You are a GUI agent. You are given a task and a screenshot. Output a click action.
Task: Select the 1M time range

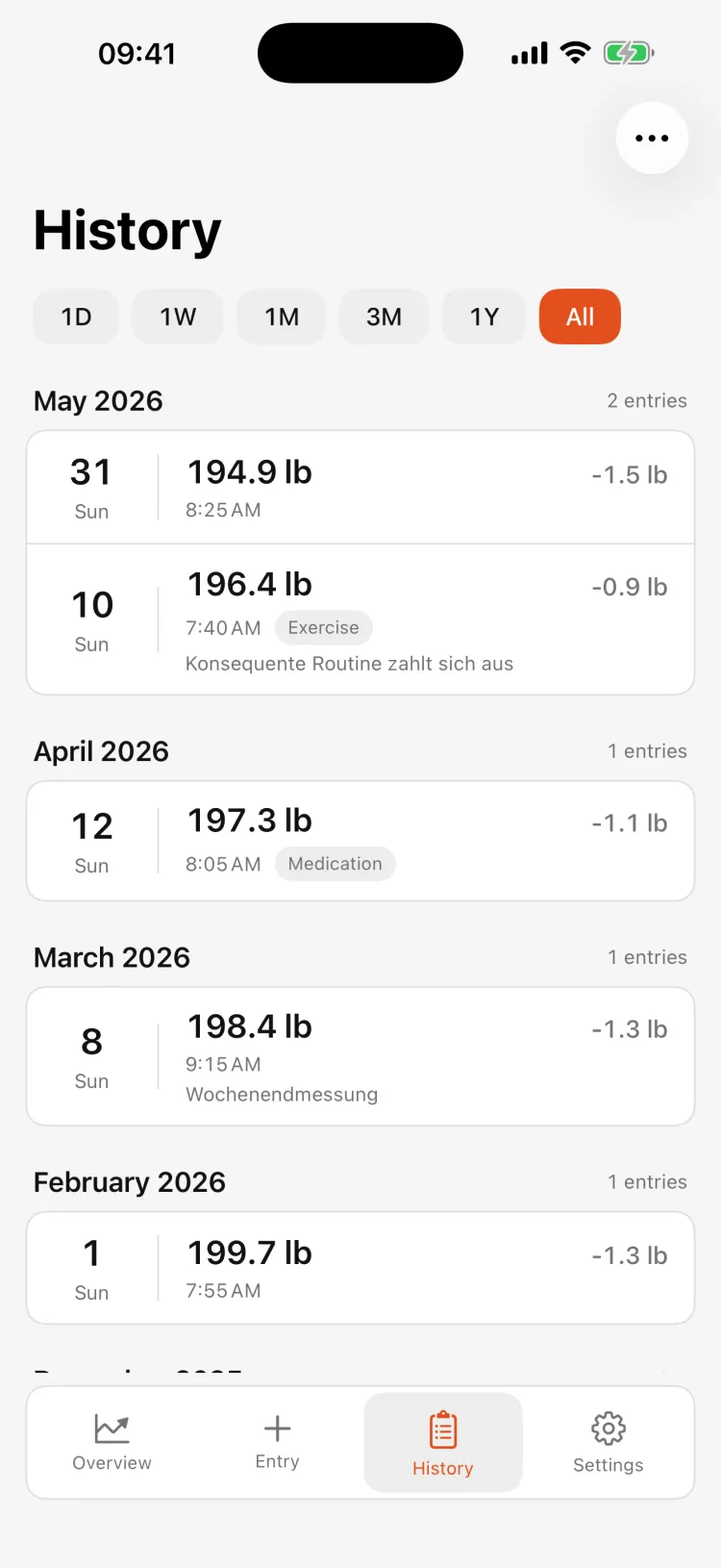click(x=282, y=316)
